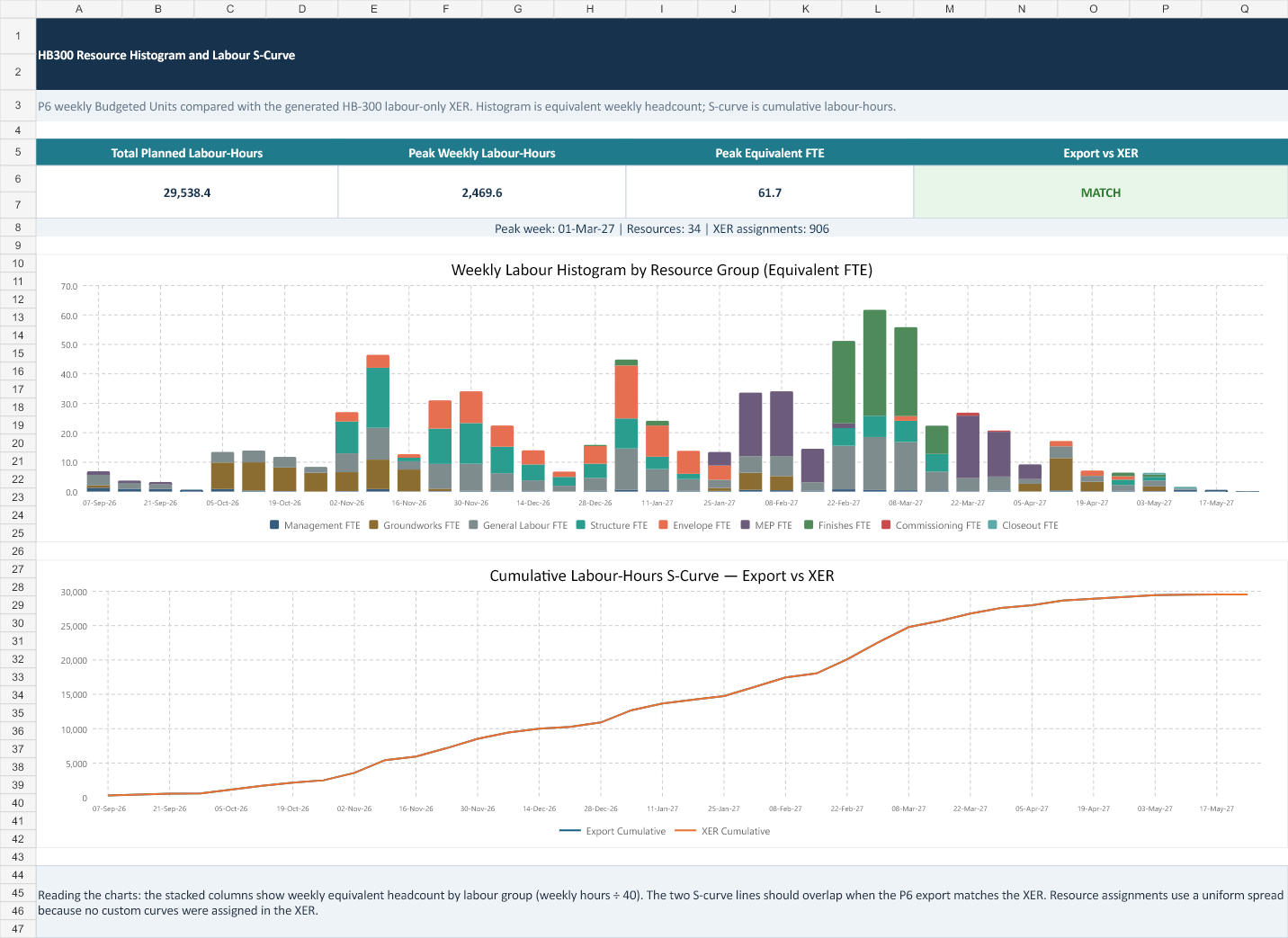
Task: Select the XER Cumulative legend entry
Action: (x=722, y=831)
